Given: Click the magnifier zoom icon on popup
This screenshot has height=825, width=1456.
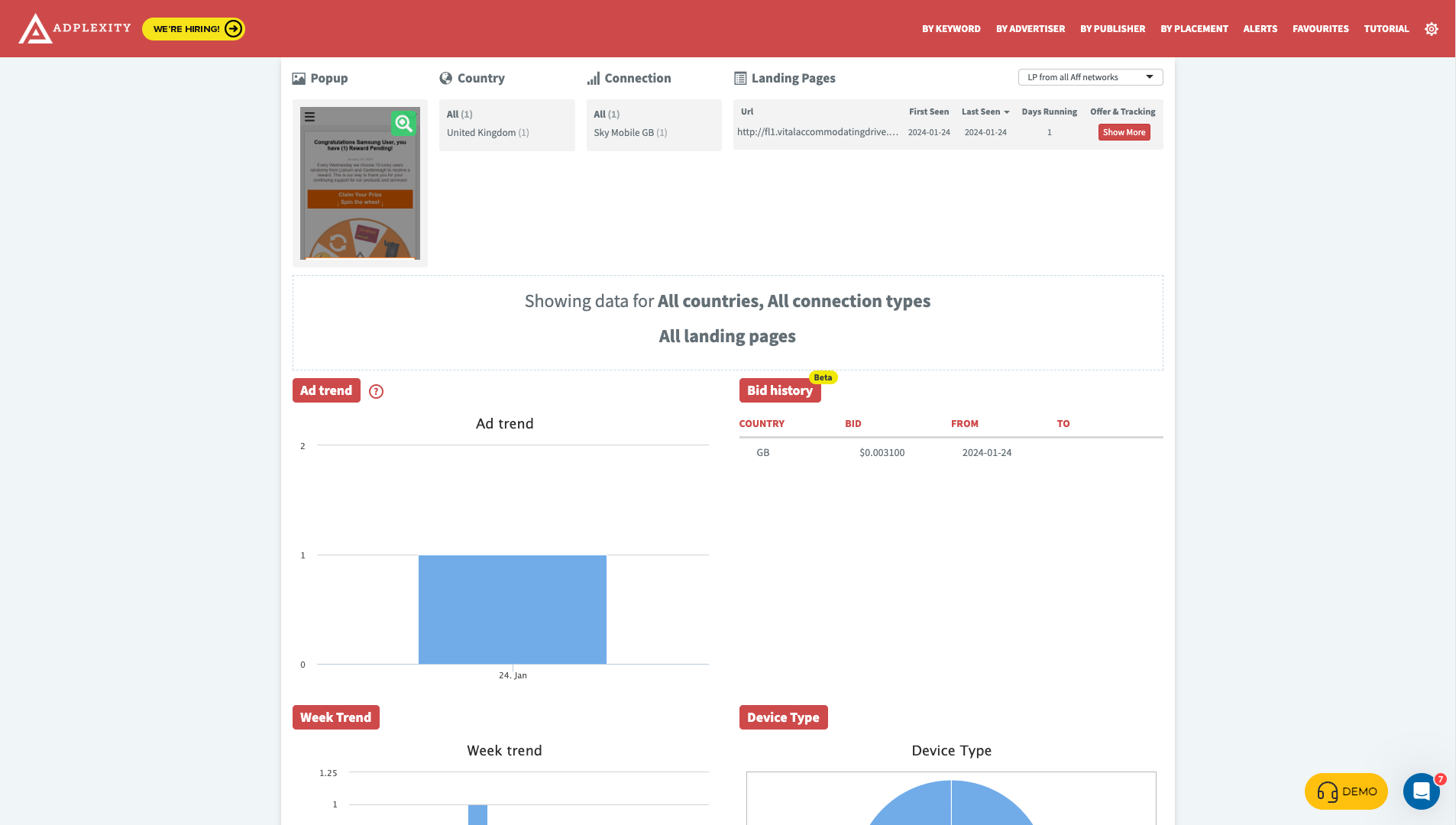Looking at the screenshot, I should [x=403, y=123].
